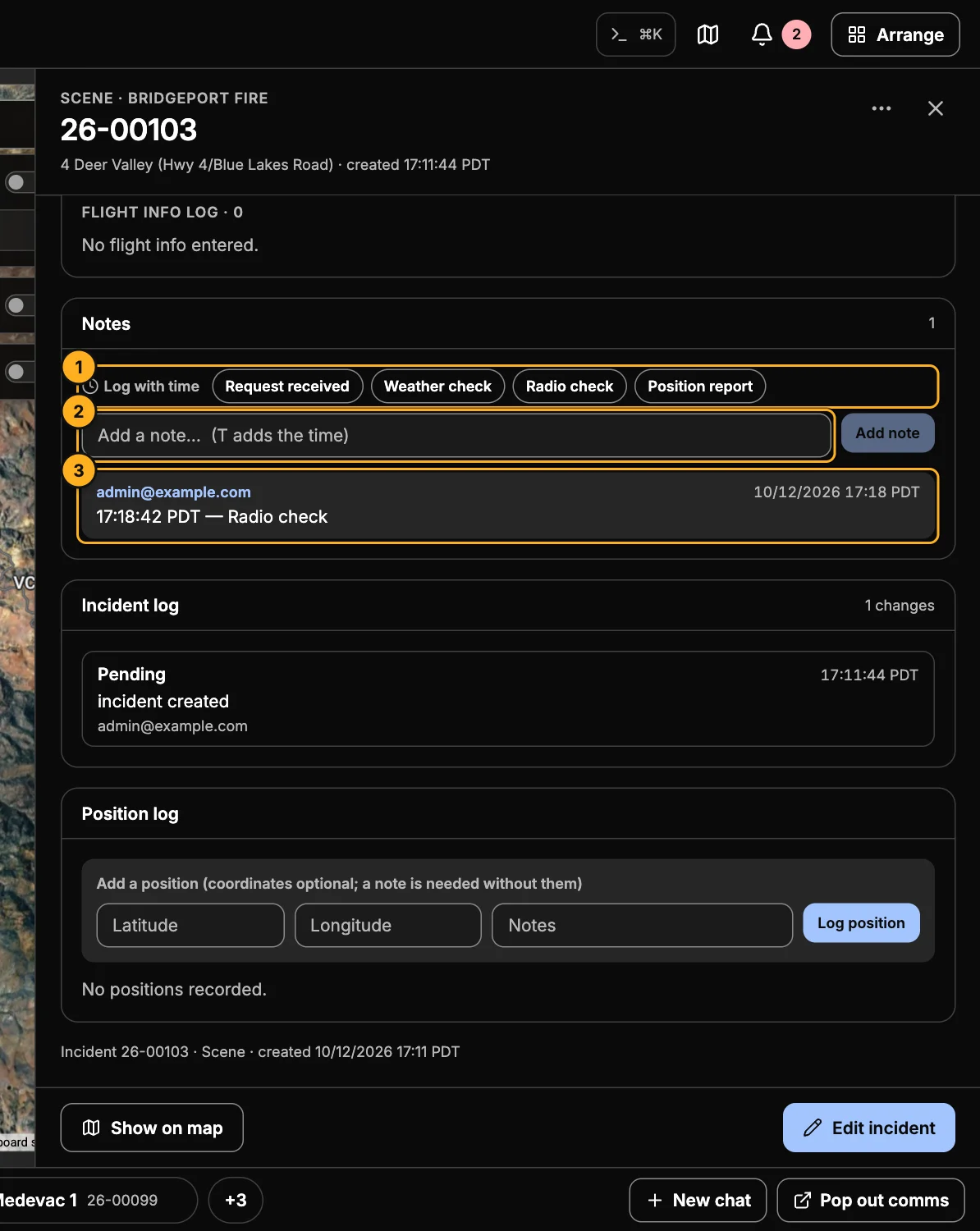Click the Edit incident button

coord(868,1128)
